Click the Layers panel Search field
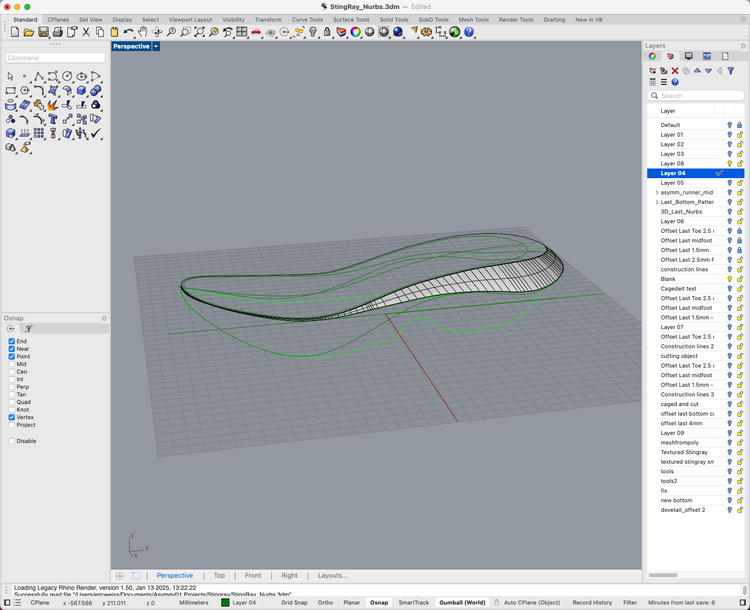The height and width of the screenshot is (610, 750). click(x=696, y=96)
